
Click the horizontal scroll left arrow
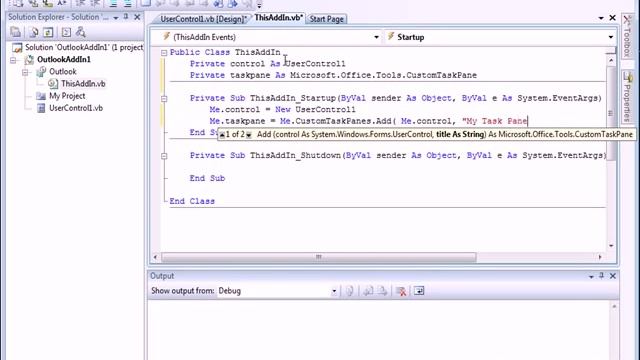click(x=155, y=257)
